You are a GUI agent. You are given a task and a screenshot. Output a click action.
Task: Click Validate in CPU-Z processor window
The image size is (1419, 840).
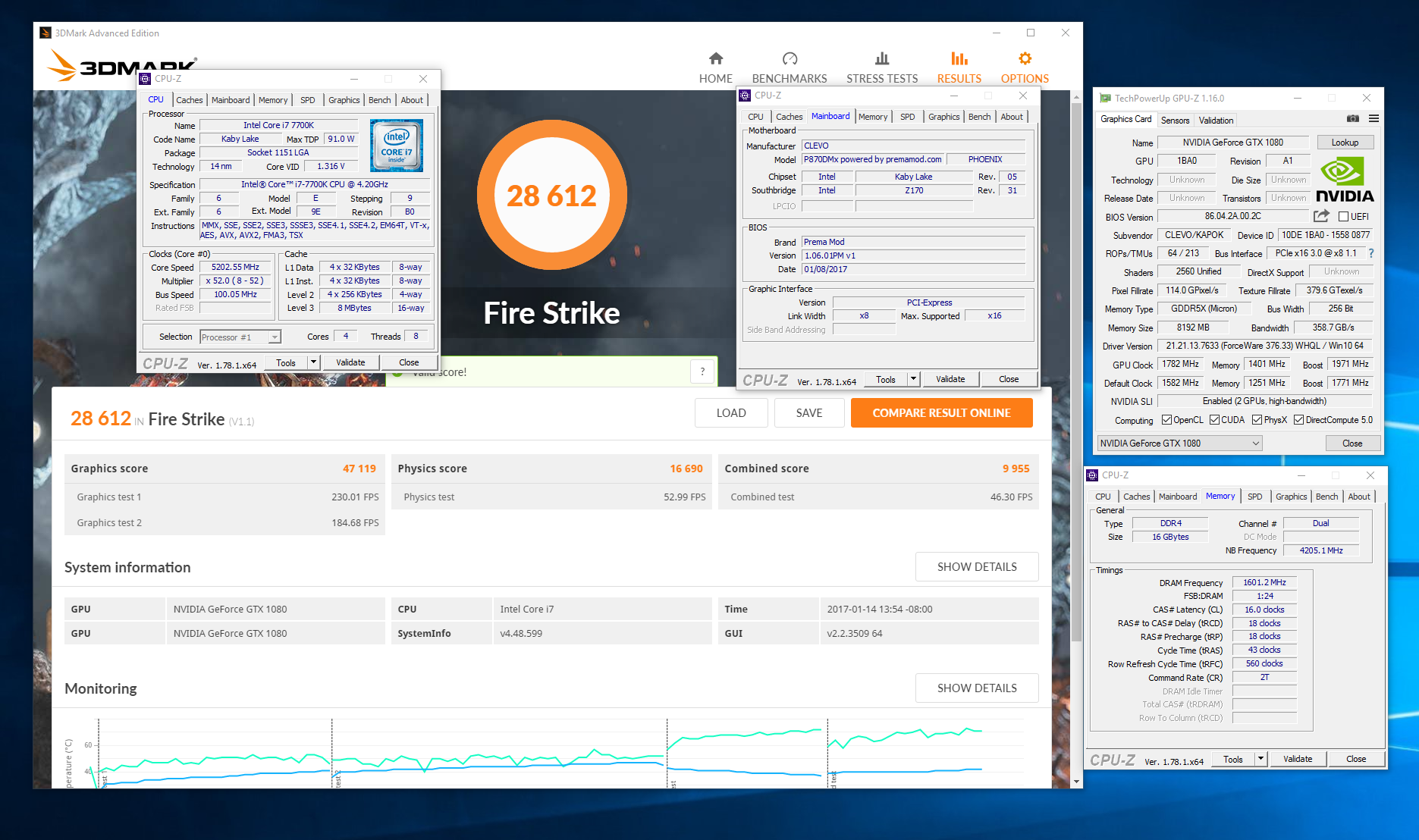pyautogui.click(x=350, y=362)
